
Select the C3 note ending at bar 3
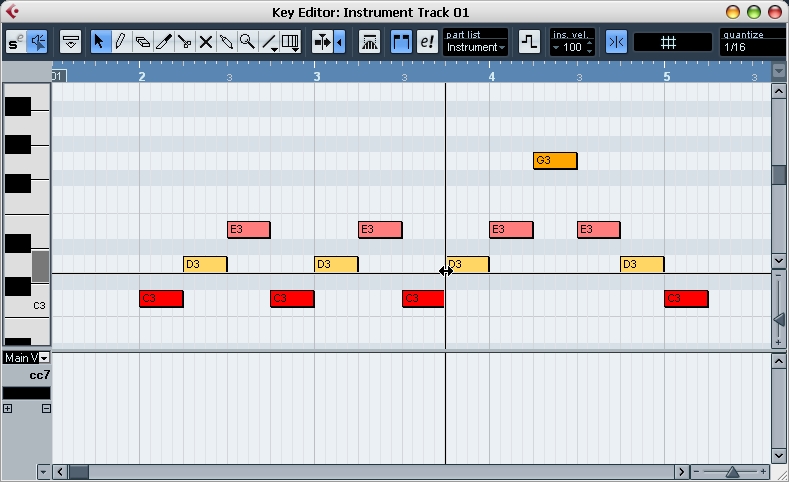292,299
